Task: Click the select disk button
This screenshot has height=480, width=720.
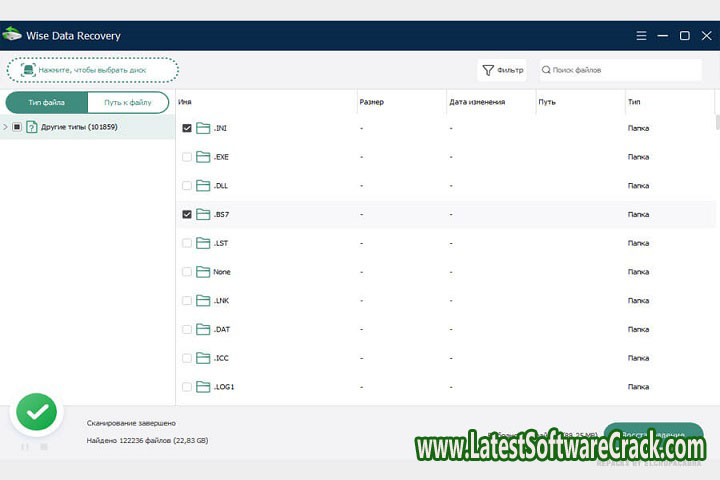Action: [x=93, y=70]
